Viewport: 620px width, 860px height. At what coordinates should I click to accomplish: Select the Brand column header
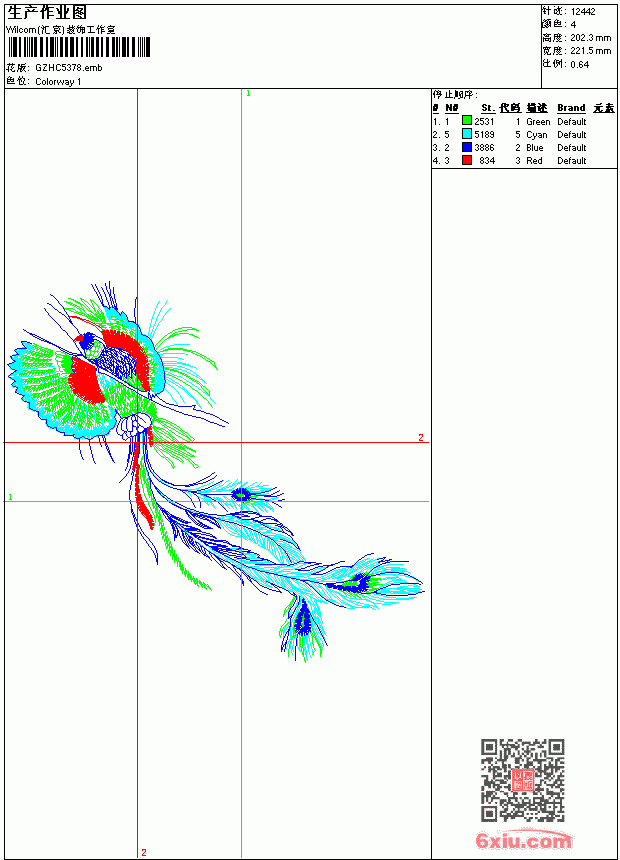pos(571,108)
